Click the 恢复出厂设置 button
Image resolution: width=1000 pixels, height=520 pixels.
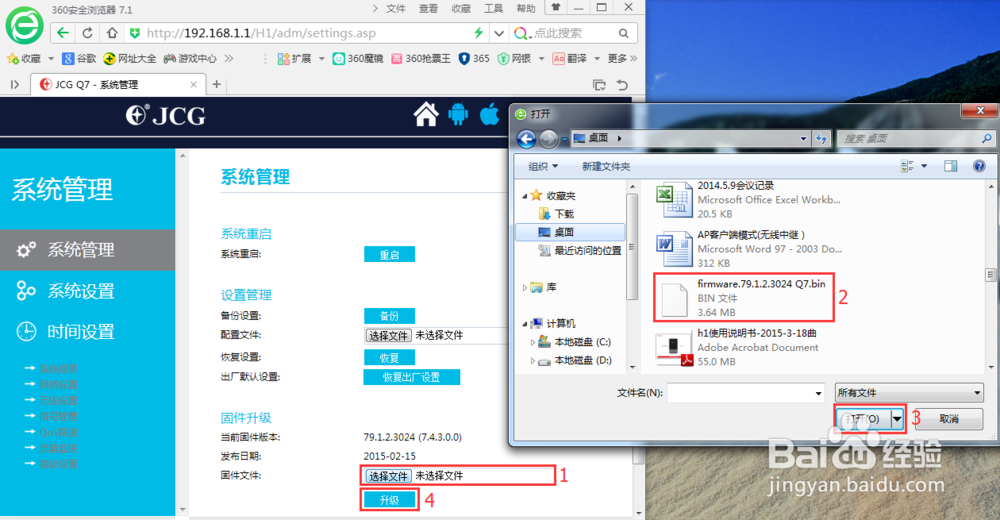click(411, 377)
